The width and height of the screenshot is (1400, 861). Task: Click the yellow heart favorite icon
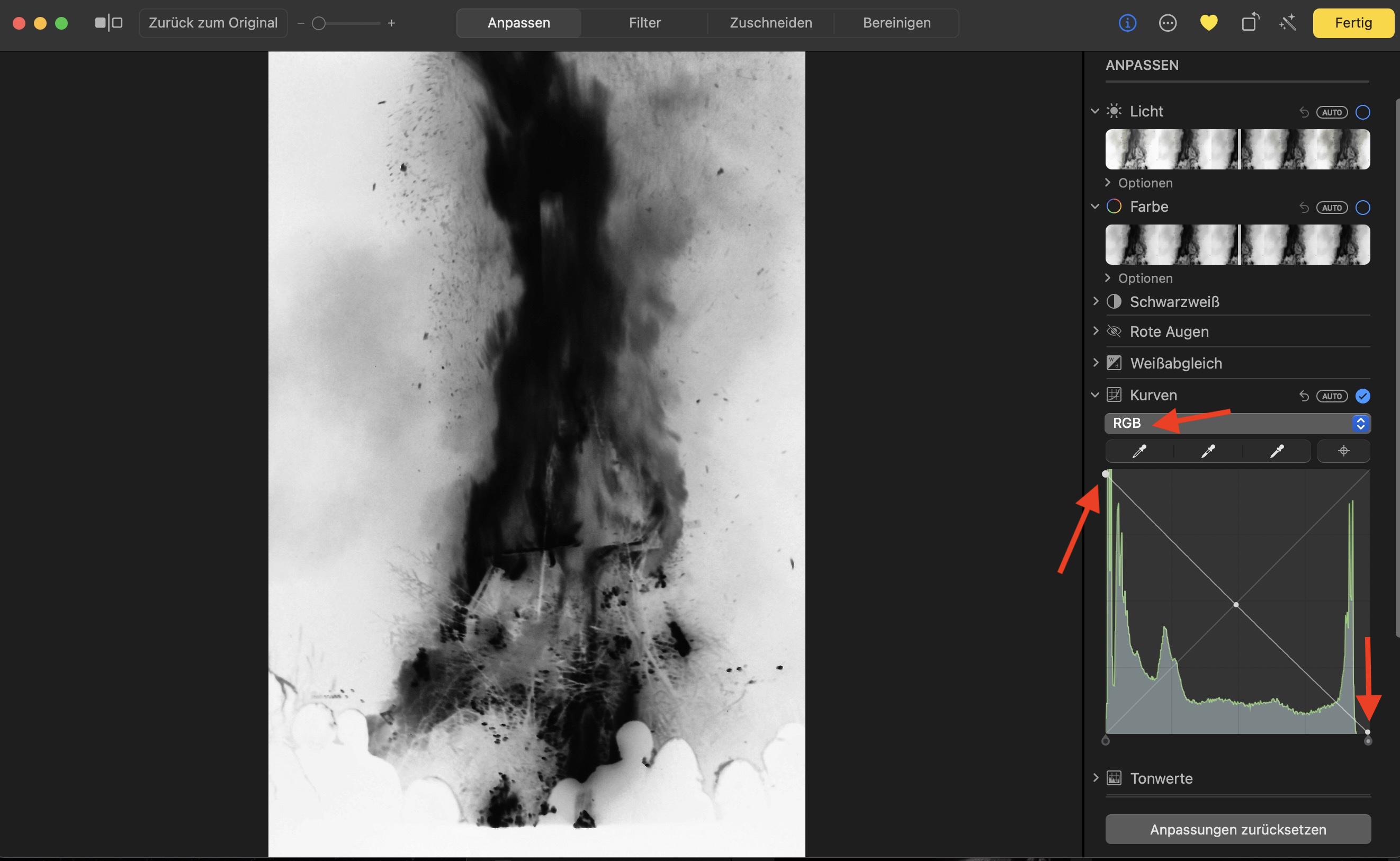point(1208,23)
